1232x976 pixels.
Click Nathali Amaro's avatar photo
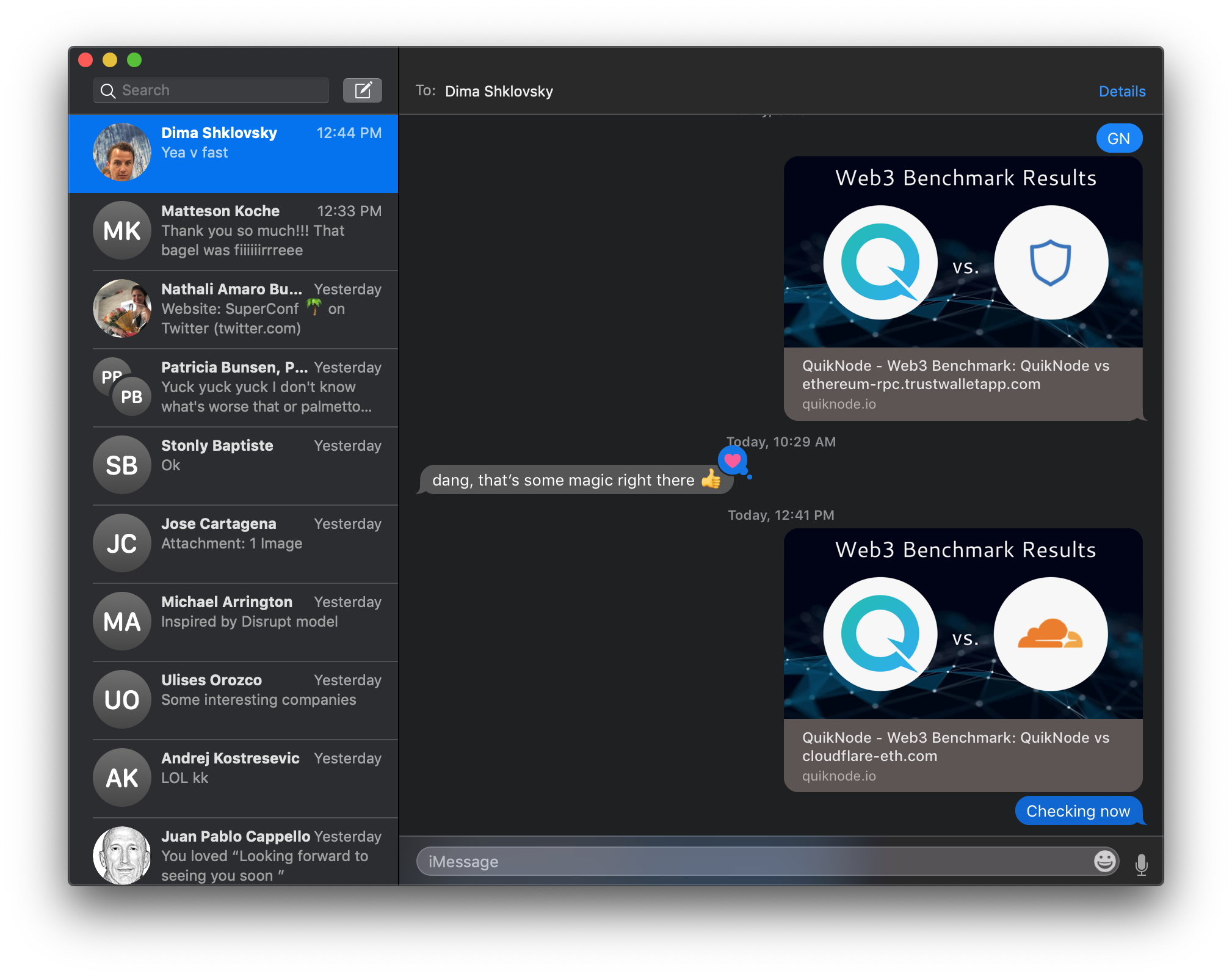122,309
